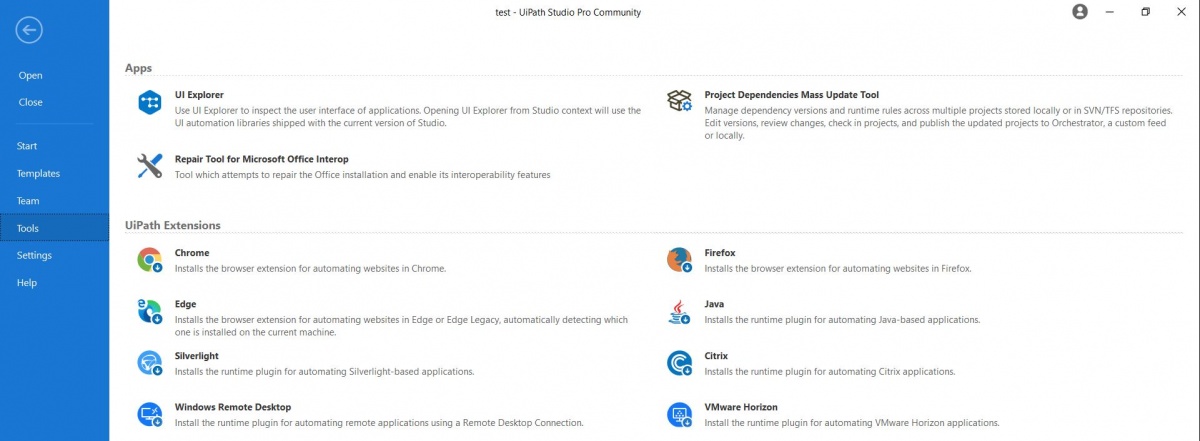
Task: Select the Java runtime plugin icon
Action: coord(680,311)
